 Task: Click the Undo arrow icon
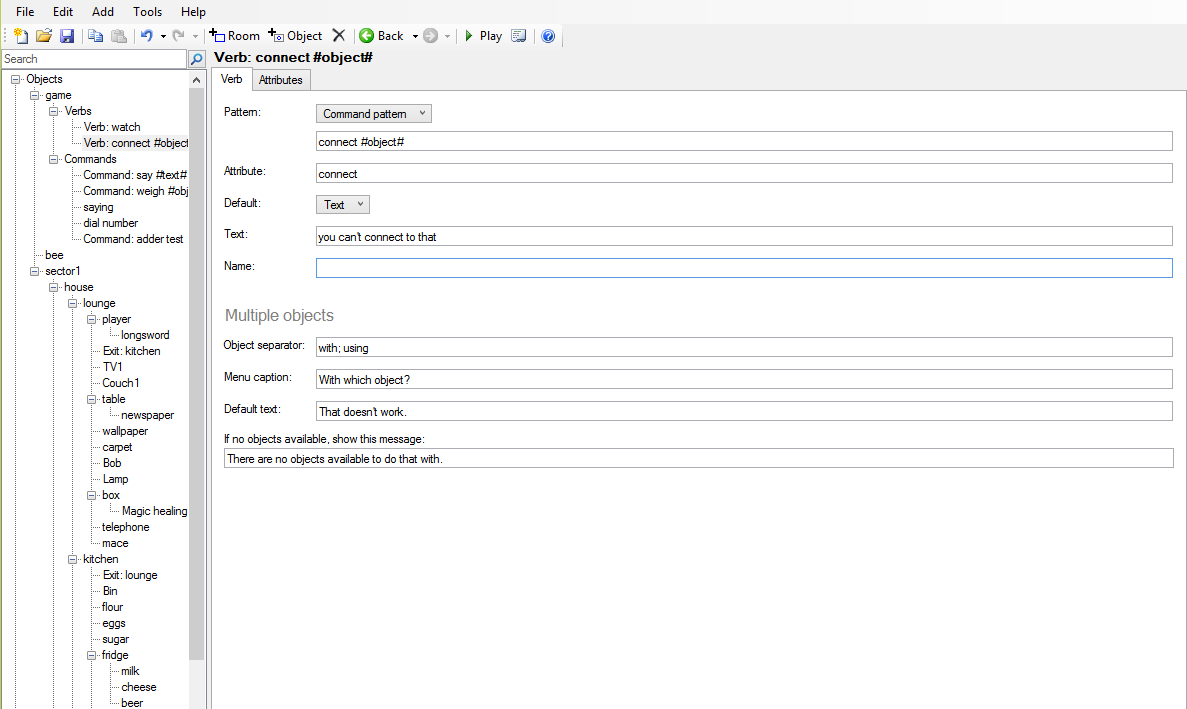146,36
